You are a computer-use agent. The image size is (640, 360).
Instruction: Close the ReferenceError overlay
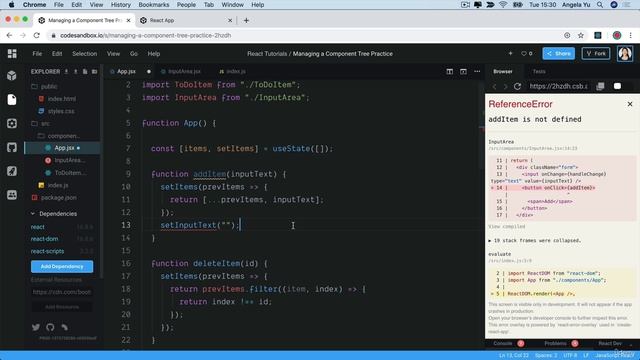click(x=630, y=104)
